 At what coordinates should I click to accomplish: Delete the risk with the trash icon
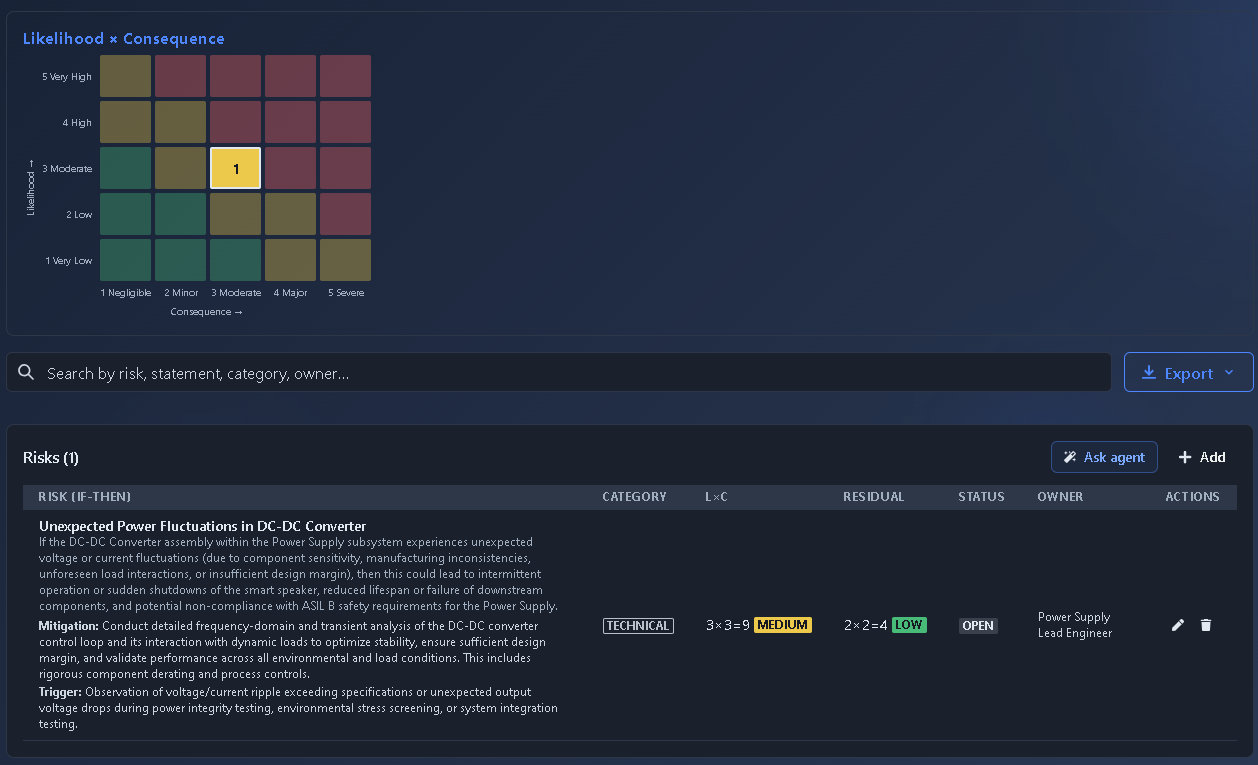[x=1206, y=625]
